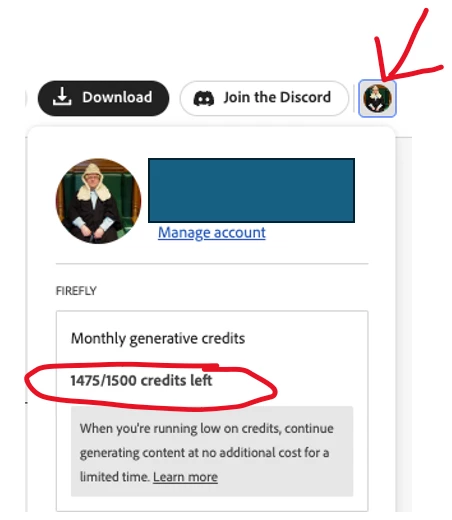Screen dimensions: 452x520
Task: Click the word Download on the black button
Action: click(117, 97)
